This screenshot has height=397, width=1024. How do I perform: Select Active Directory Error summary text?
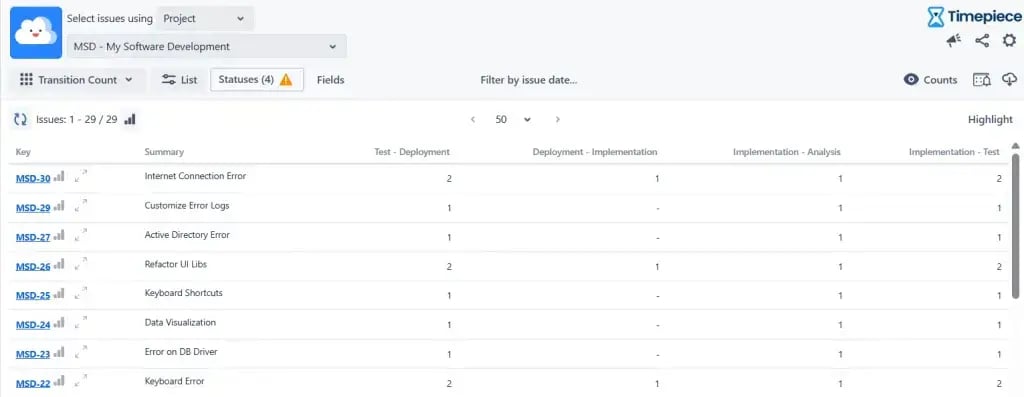(187, 234)
